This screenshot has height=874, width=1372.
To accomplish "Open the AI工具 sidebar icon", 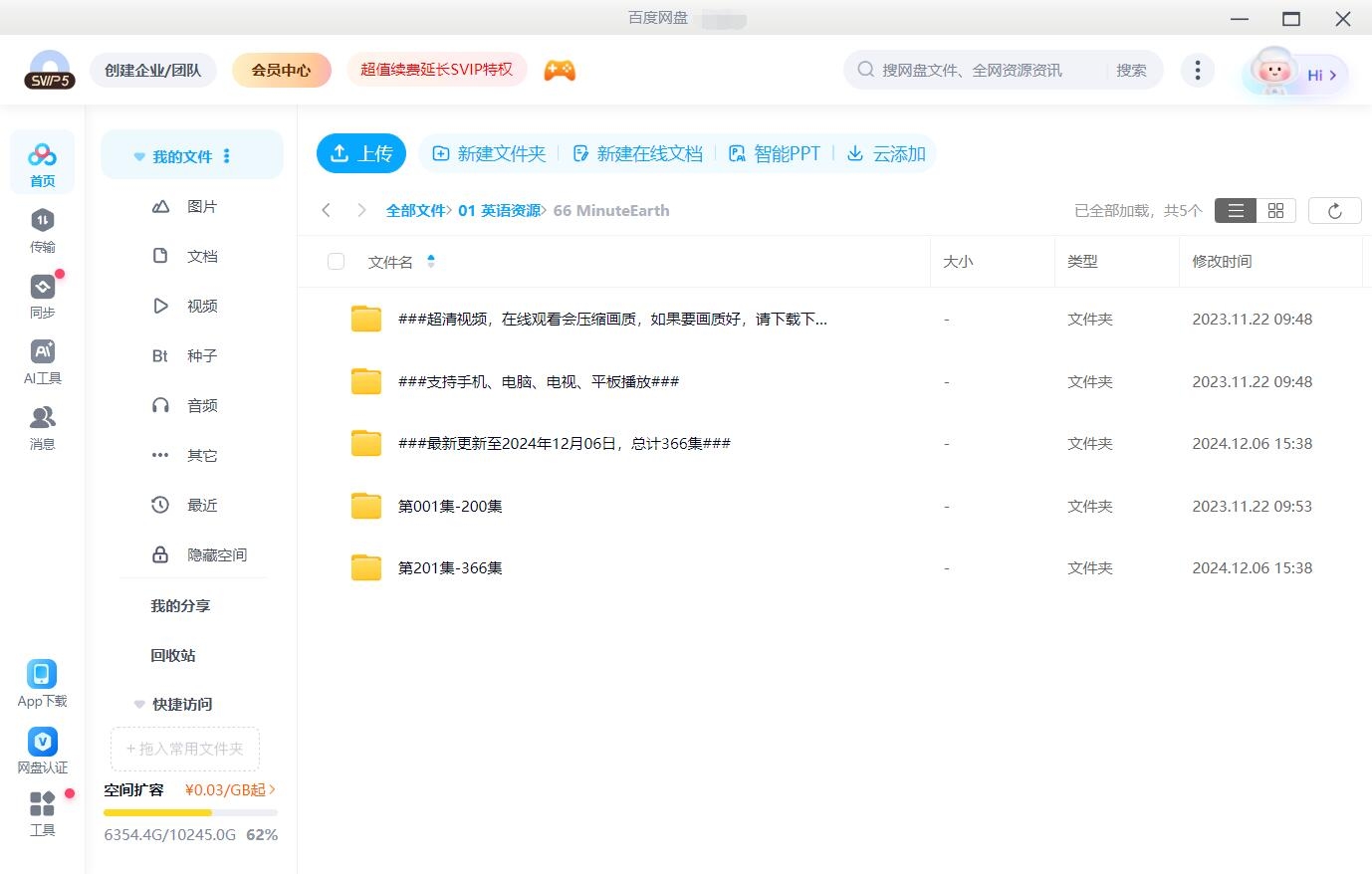I will [x=42, y=362].
